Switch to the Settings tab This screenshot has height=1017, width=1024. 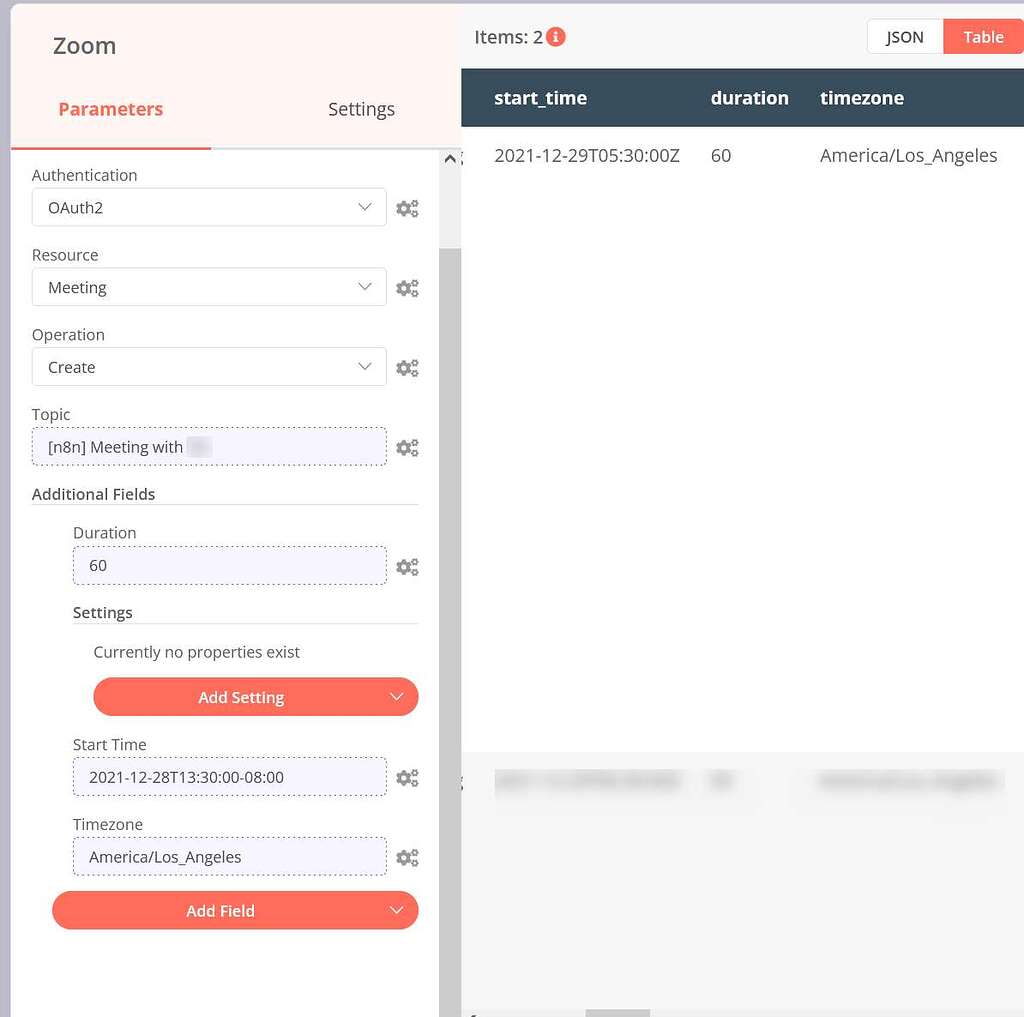click(x=361, y=109)
